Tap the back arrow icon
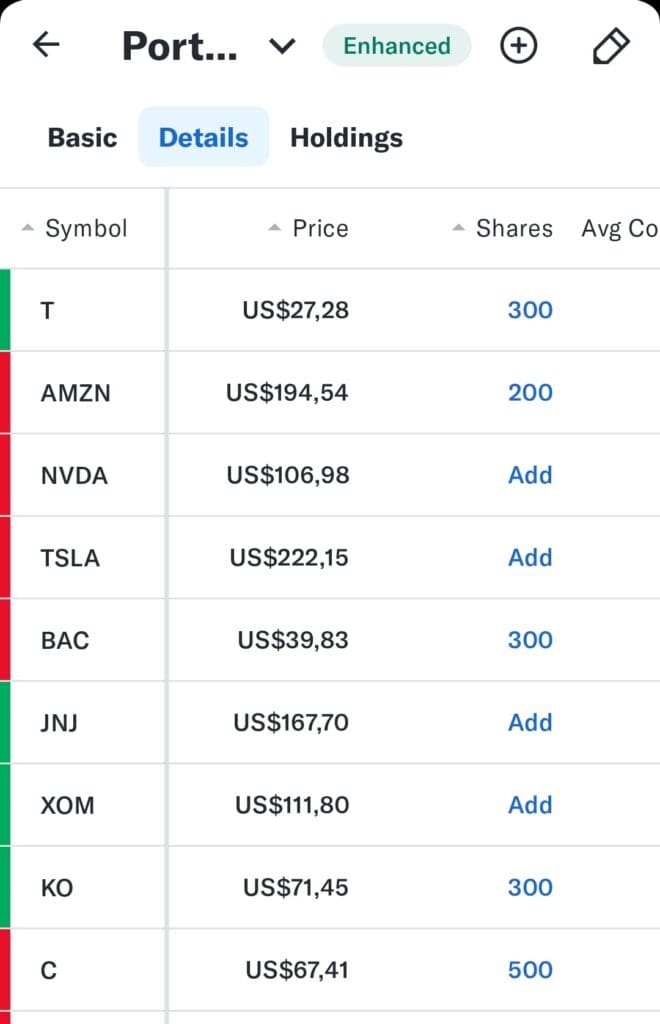 pos(46,45)
